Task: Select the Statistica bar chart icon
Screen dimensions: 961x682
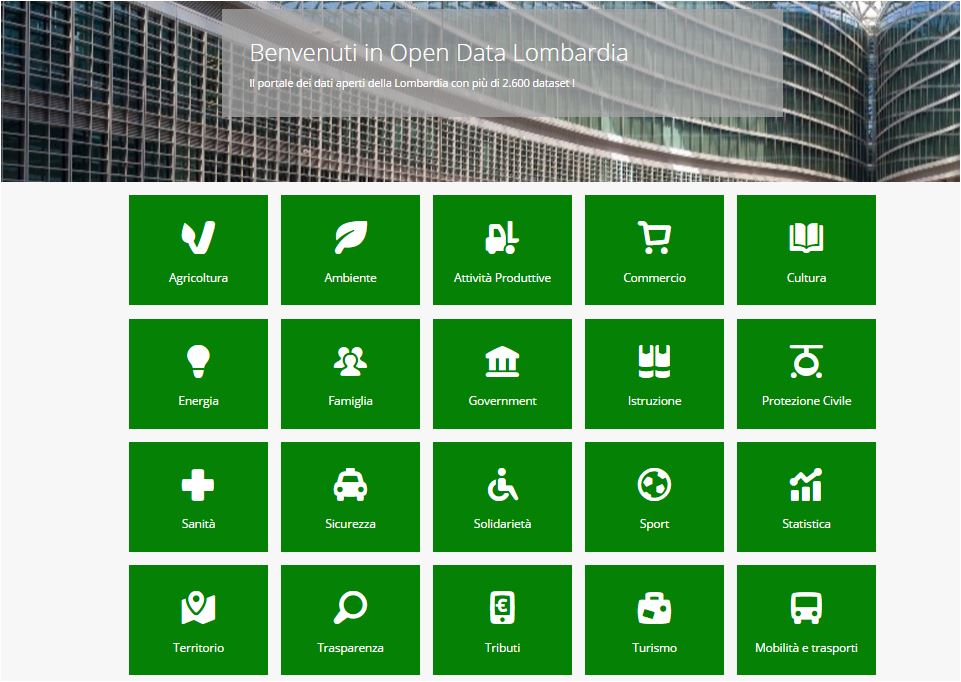Action: (806, 485)
